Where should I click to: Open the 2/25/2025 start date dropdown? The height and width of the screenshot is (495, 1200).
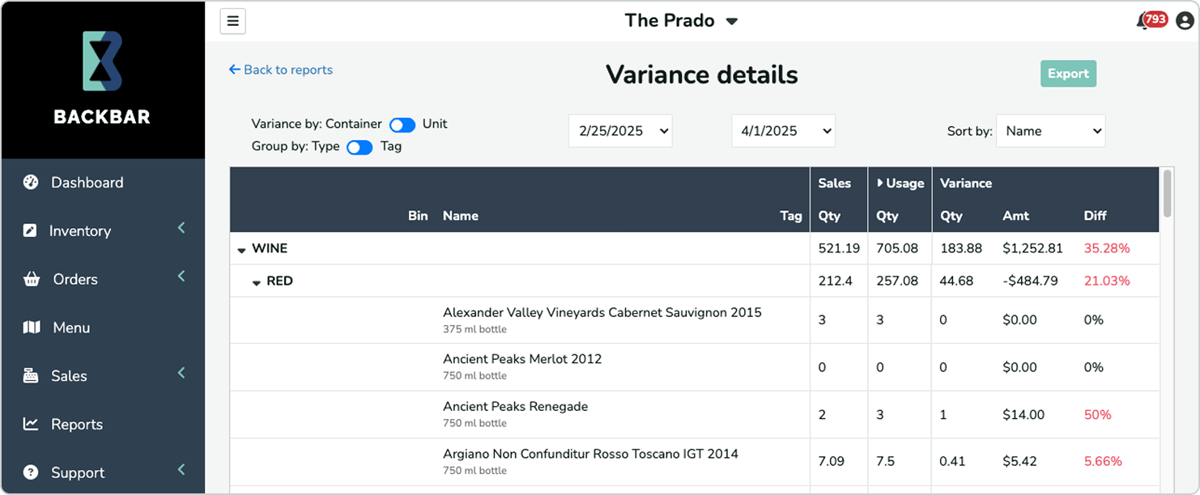[x=620, y=131]
